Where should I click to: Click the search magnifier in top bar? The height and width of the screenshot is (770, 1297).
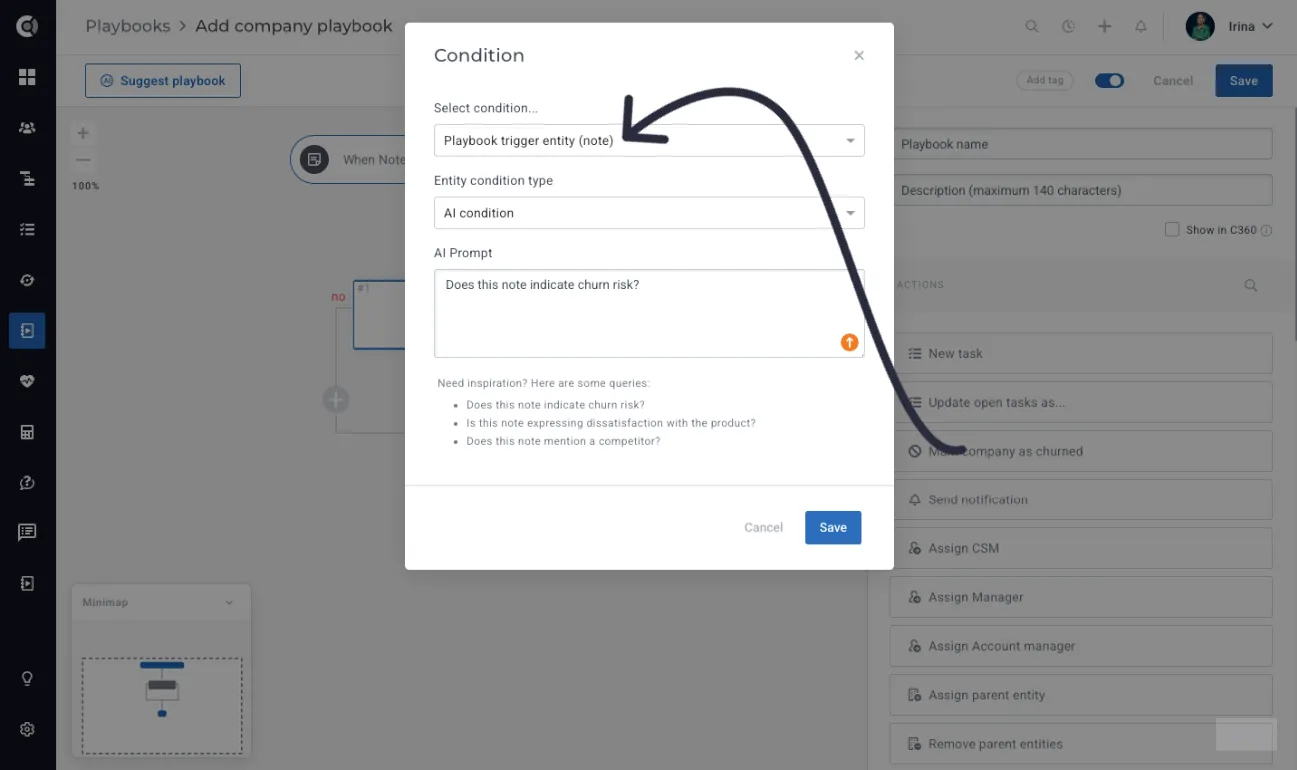click(1032, 27)
